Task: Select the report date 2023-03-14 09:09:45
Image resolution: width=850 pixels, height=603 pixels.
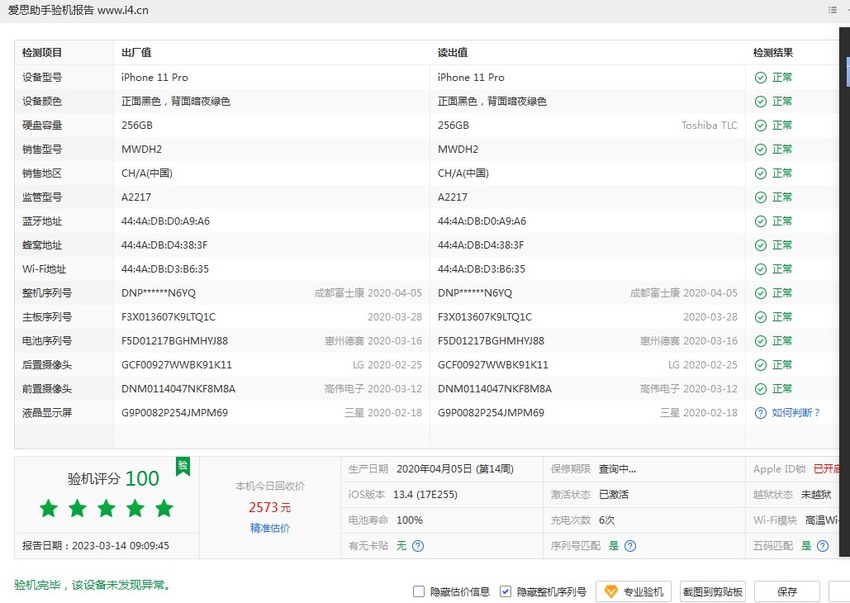Action: coord(120,546)
